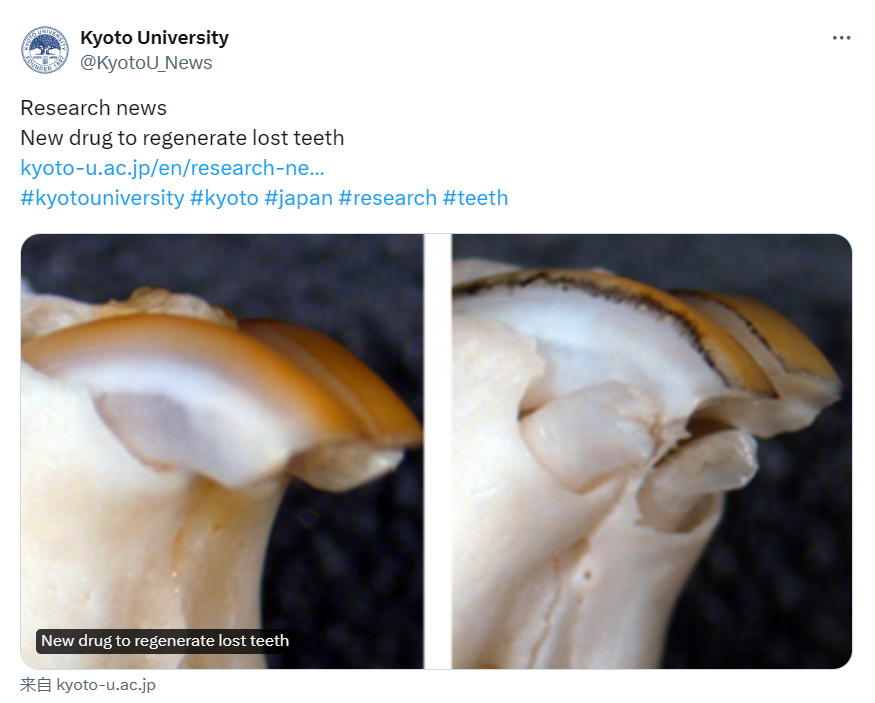Open the tweet's more options menu
Viewport: 875px width, 703px height.
841,38
